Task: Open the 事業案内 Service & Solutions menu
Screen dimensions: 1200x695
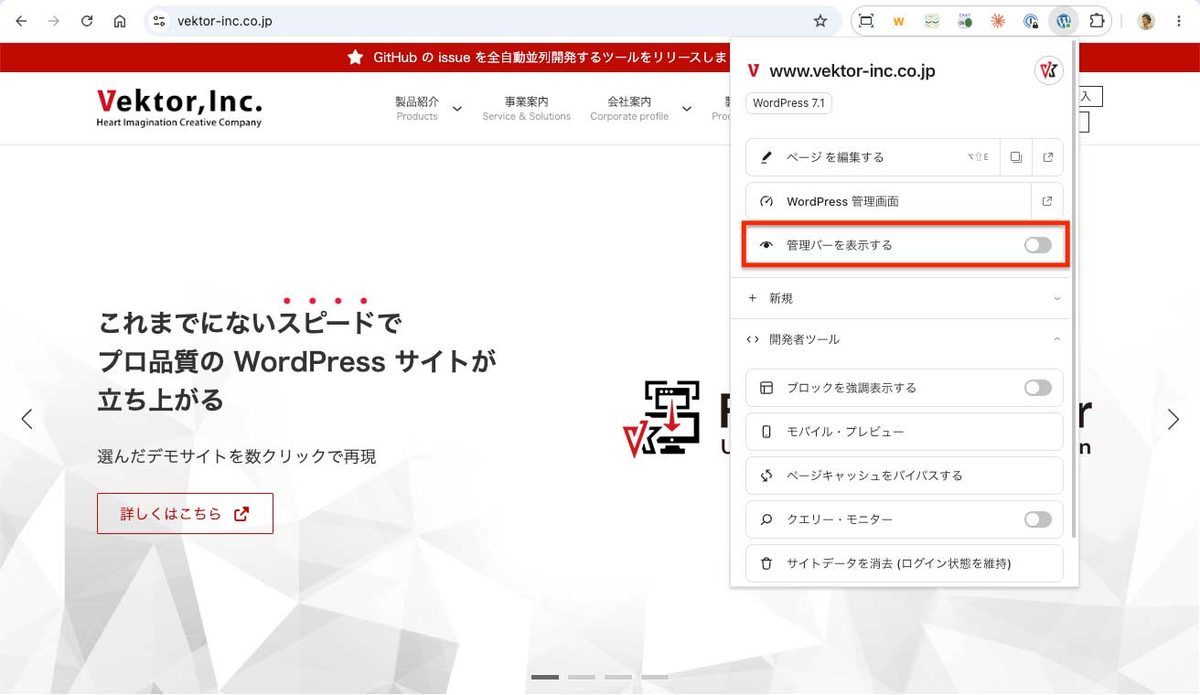Action: click(x=526, y=108)
